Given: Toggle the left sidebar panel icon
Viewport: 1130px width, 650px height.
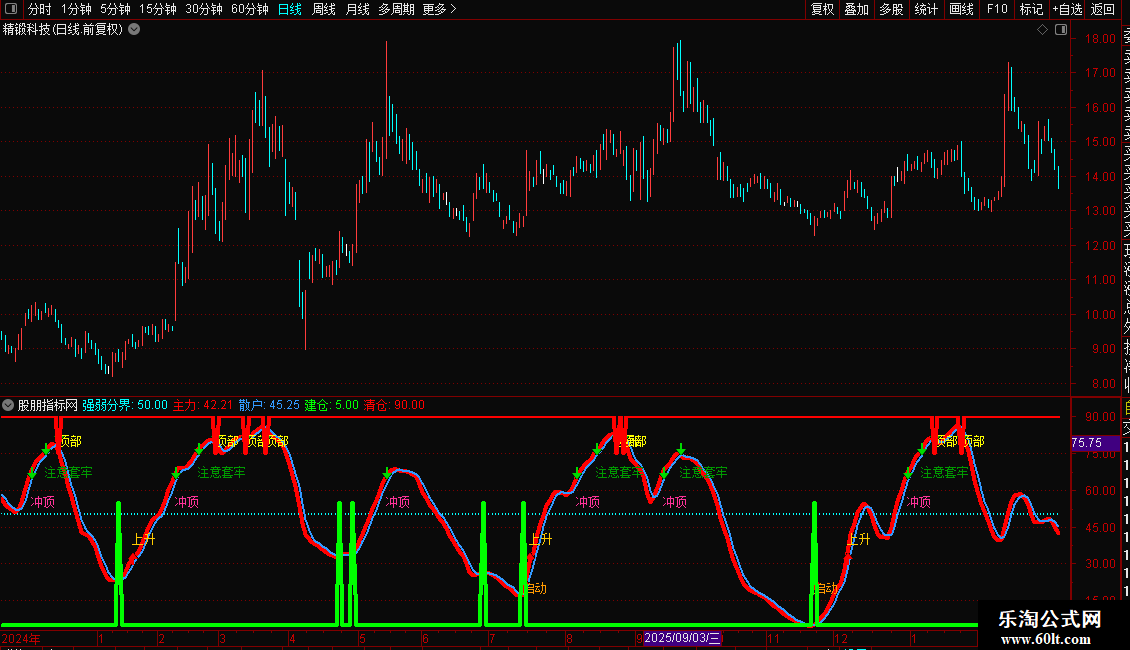Looking at the screenshot, I should coord(11,9).
